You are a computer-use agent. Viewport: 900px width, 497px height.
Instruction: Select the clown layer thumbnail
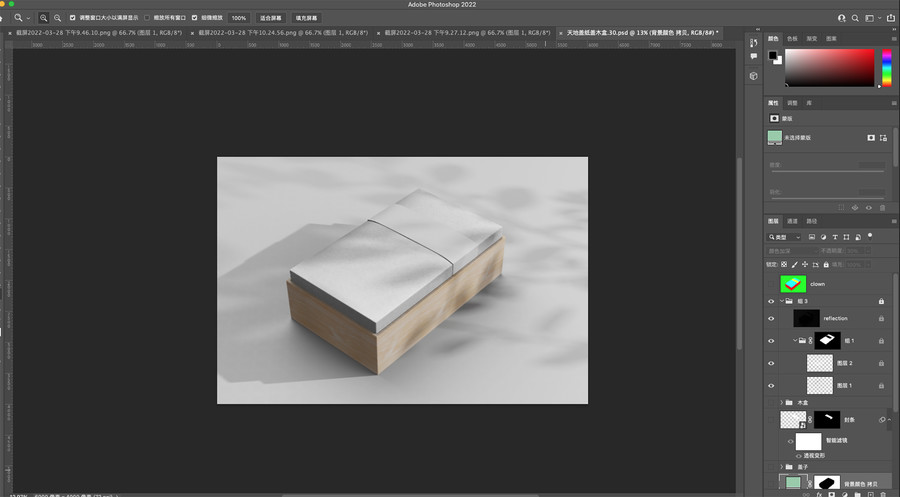[x=793, y=284]
